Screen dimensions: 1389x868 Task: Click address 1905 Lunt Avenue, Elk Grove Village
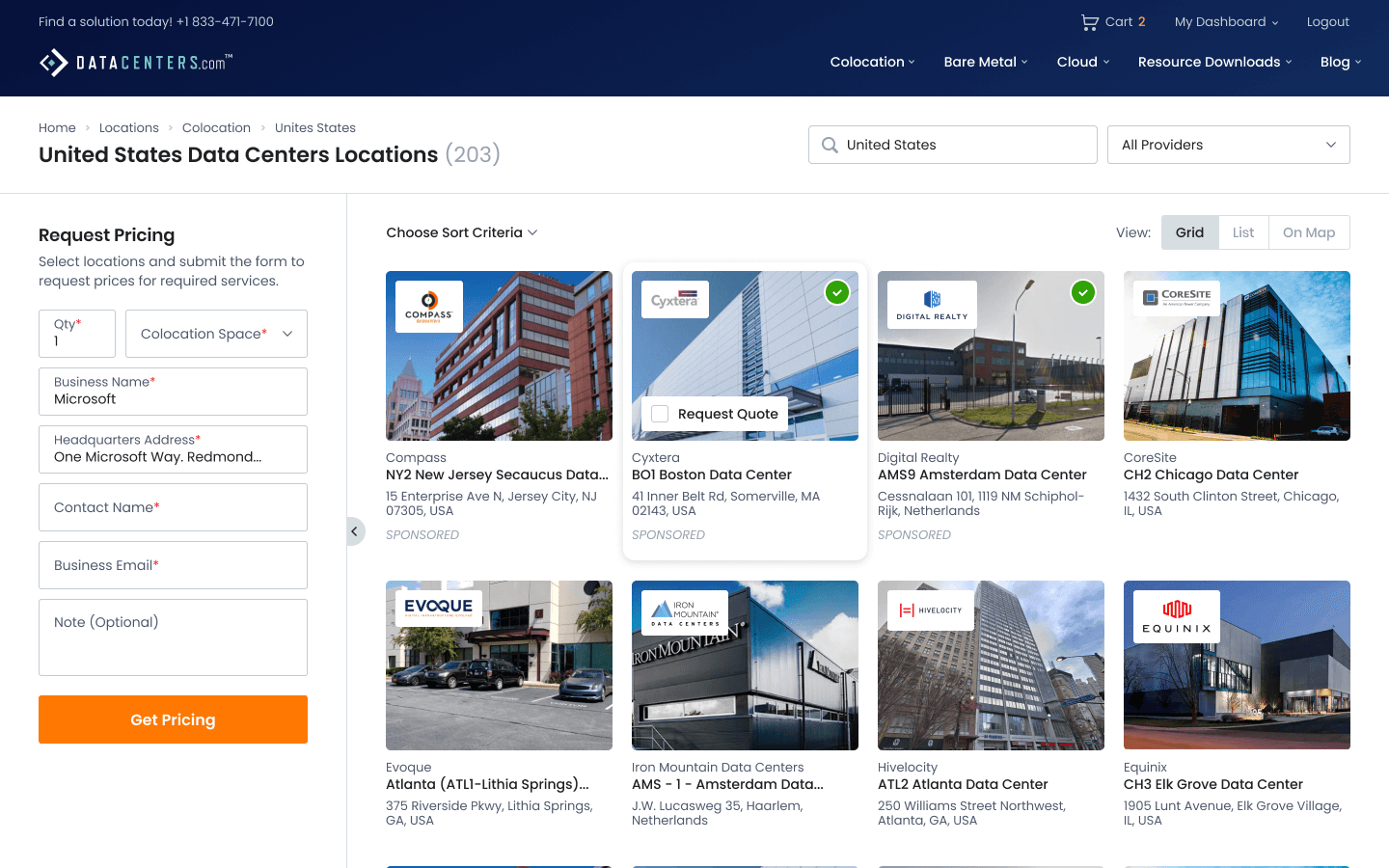point(1233,813)
